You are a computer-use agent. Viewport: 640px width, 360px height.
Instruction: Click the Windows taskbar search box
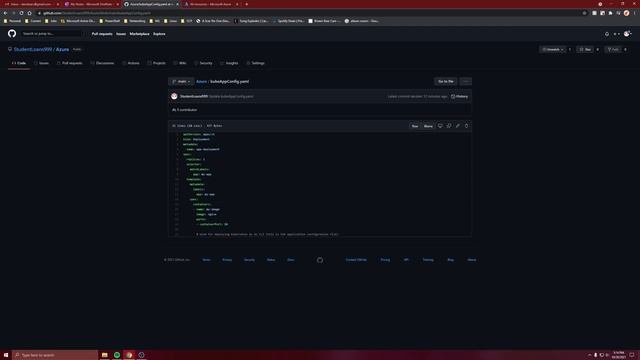tap(56, 355)
